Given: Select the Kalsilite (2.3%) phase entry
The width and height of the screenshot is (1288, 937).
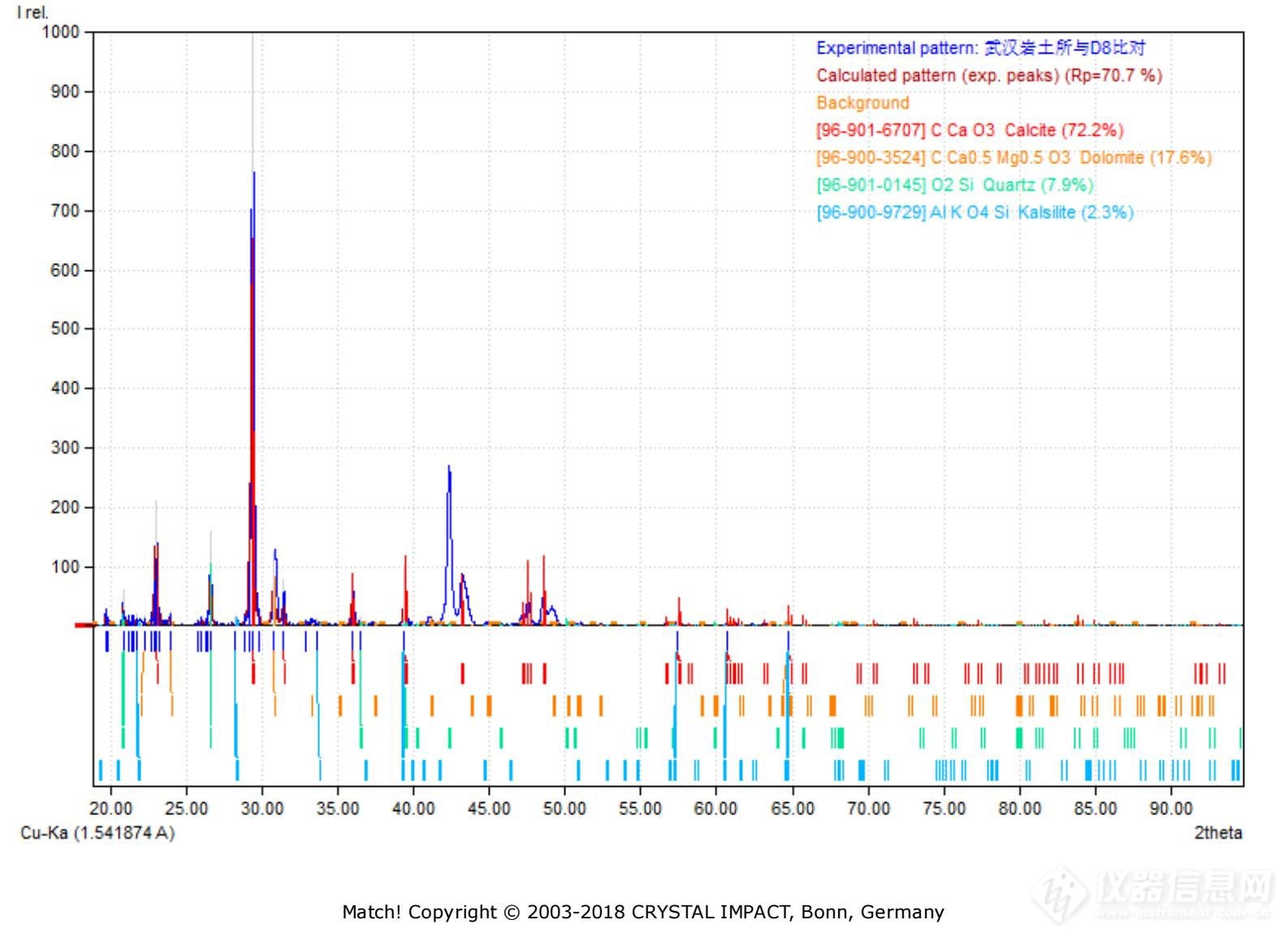Looking at the screenshot, I should click(x=975, y=213).
